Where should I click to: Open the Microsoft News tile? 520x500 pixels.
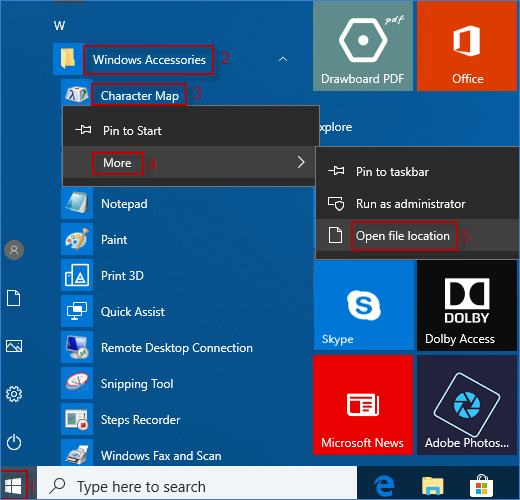(x=363, y=405)
